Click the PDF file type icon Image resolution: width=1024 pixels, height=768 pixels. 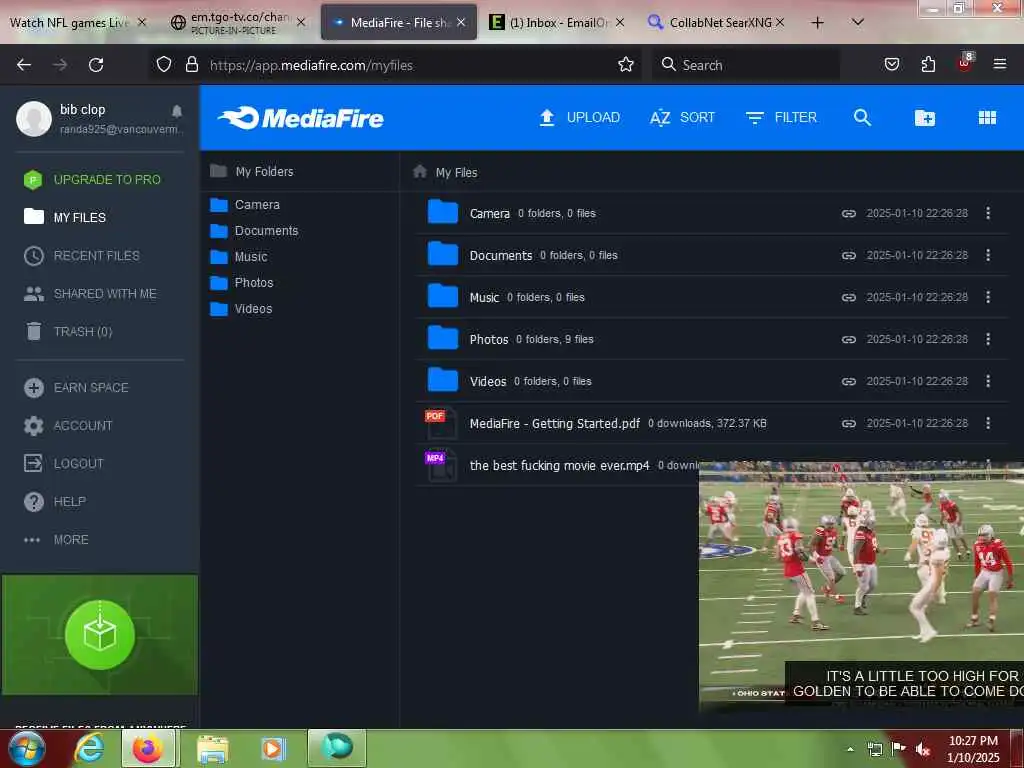click(440, 424)
